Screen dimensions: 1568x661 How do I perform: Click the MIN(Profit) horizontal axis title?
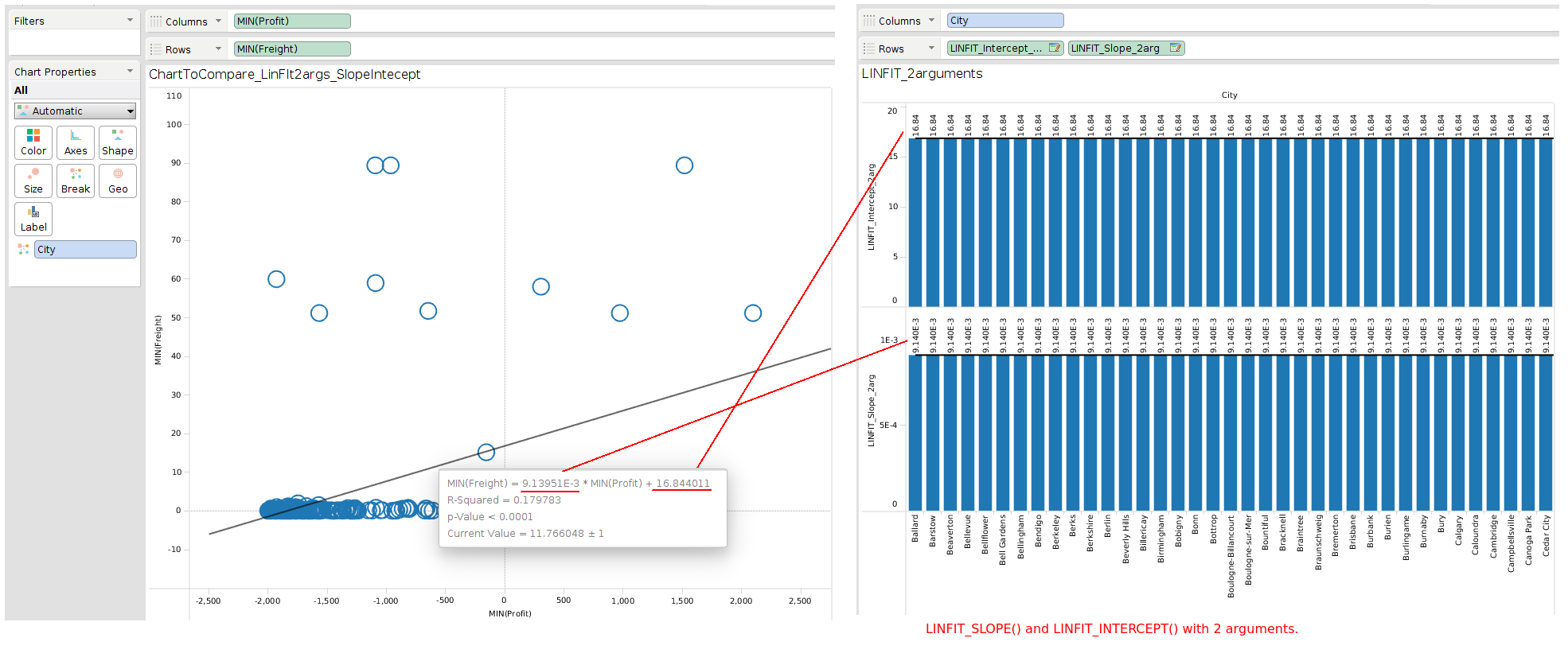510,614
